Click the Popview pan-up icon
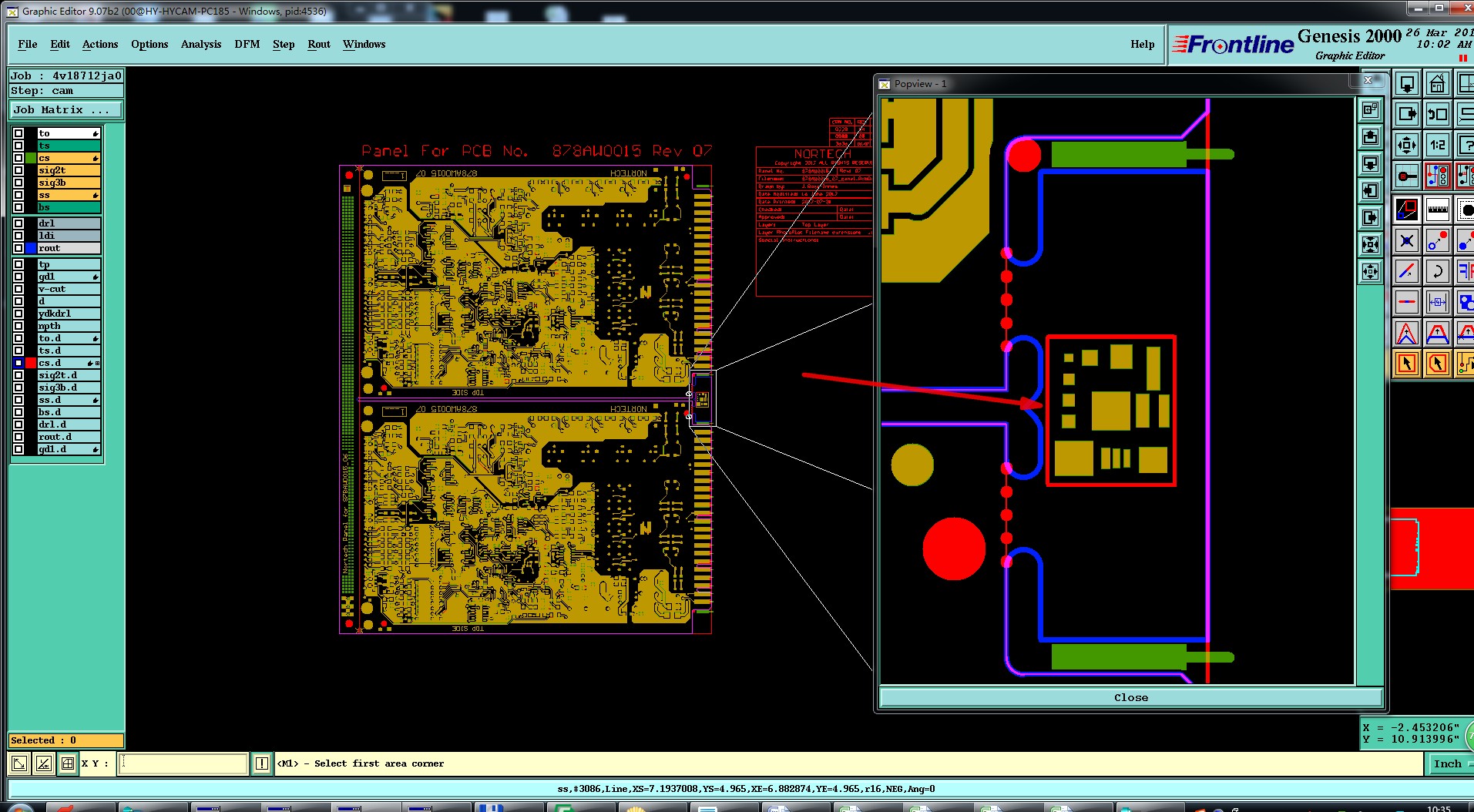This screenshot has height=812, width=1474. [x=1370, y=137]
